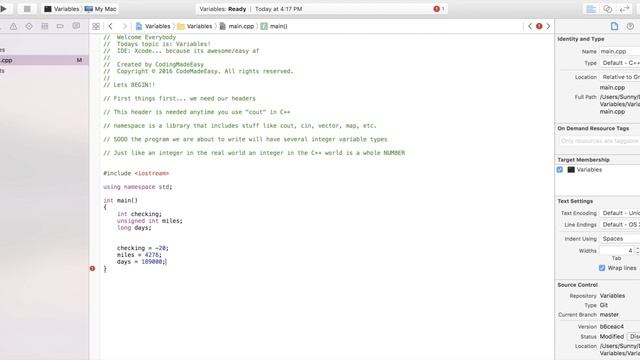Click the 'Variables: Ready' status text
The image size is (640, 360).
point(223,9)
